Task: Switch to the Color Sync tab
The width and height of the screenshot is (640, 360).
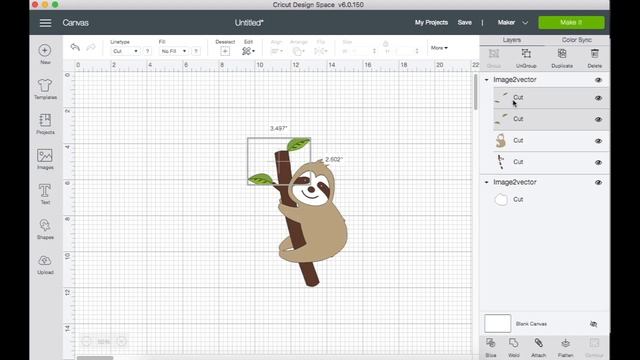Action: point(576,40)
